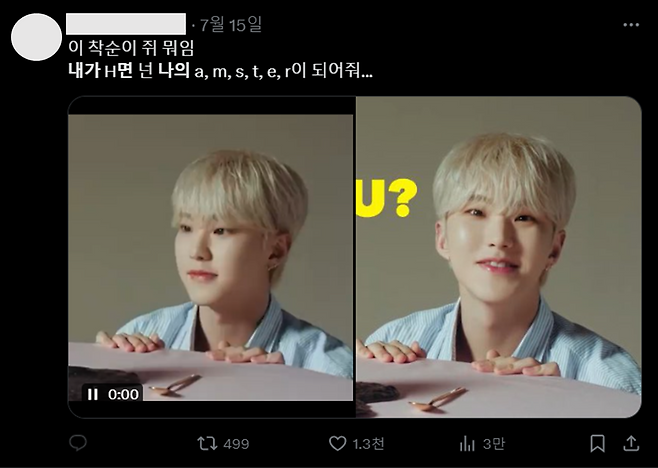Retweet the post using the arrows icon
Screen dimensions: 658x468
click(x=207, y=443)
